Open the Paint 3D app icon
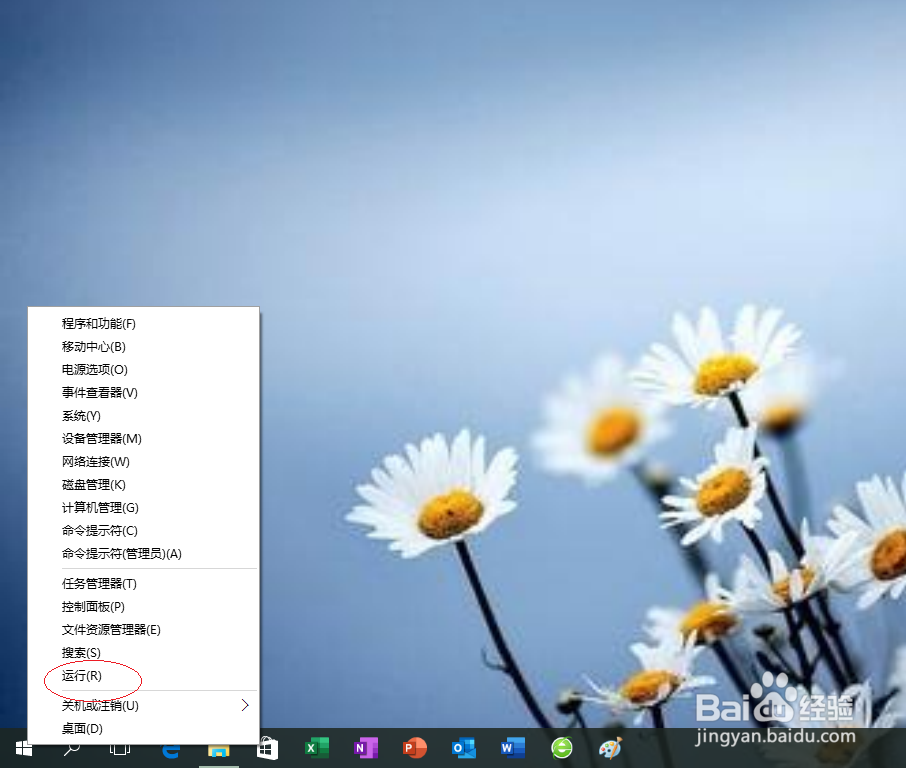906x768 pixels. coord(610,747)
